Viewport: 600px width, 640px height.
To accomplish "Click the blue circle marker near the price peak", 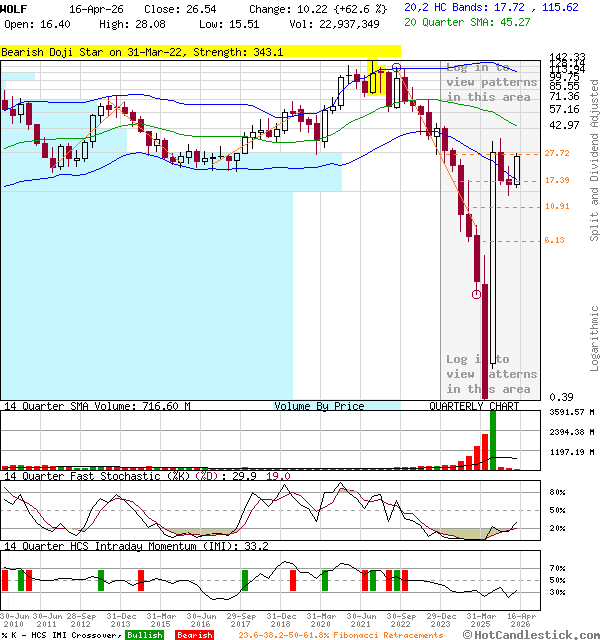I will [x=397, y=69].
